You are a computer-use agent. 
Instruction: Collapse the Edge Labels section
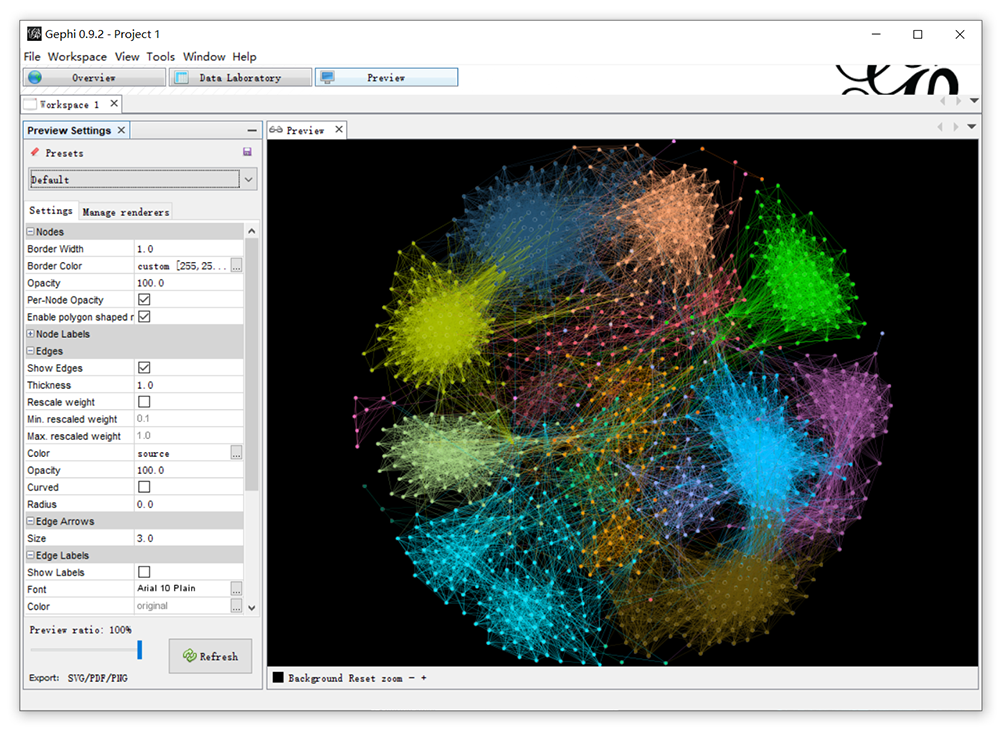[31, 555]
